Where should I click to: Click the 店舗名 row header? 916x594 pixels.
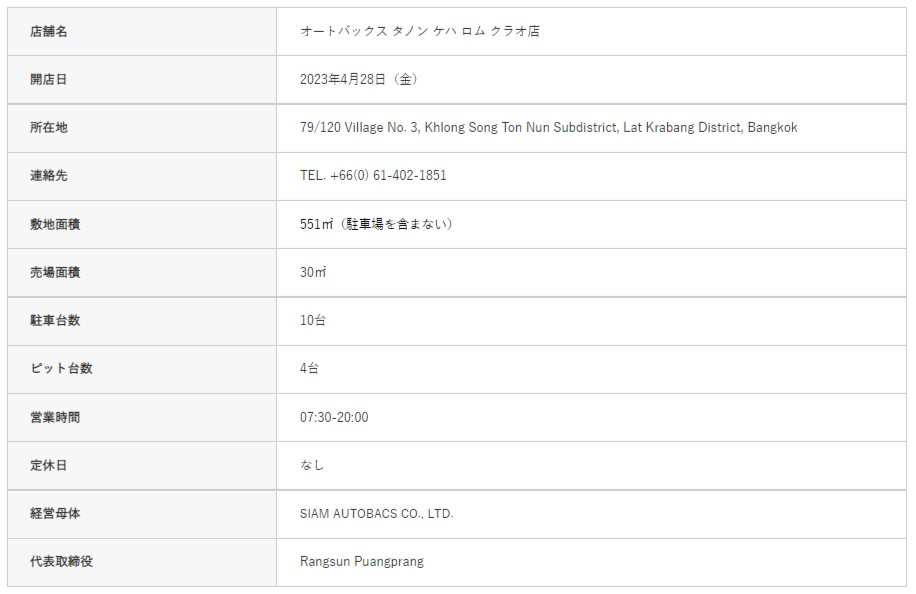[x=49, y=31]
